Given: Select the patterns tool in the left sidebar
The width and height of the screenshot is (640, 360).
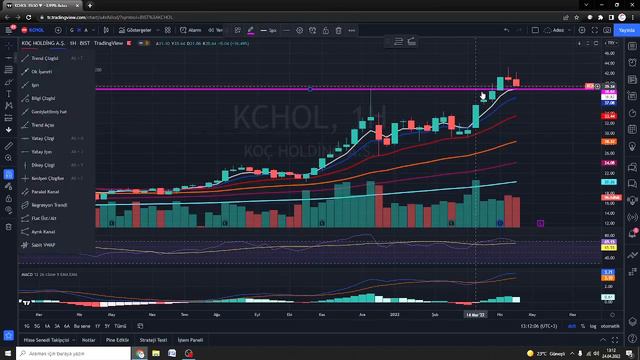Looking at the screenshot, I should pos(8,106).
